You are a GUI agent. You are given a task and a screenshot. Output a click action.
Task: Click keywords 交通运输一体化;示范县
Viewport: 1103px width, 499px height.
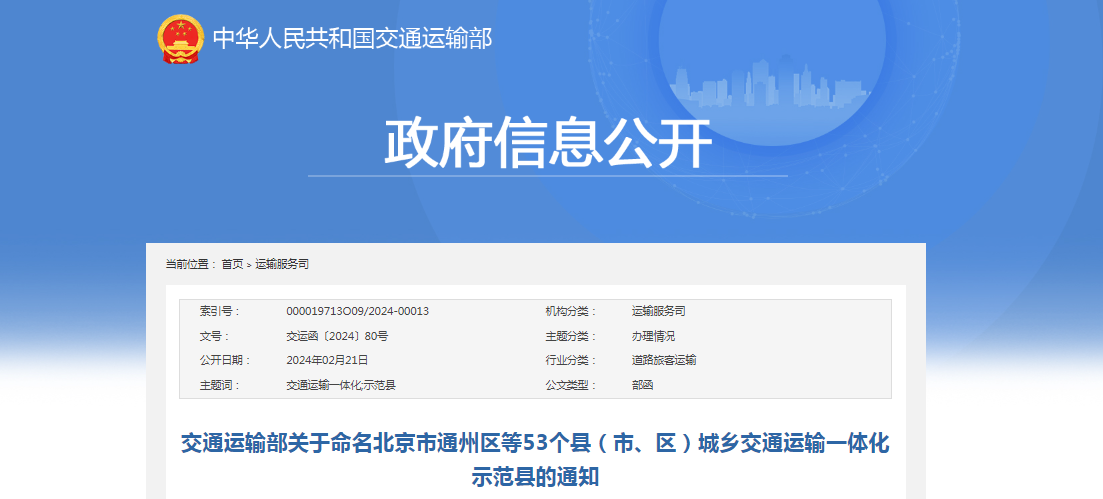[x=341, y=386]
